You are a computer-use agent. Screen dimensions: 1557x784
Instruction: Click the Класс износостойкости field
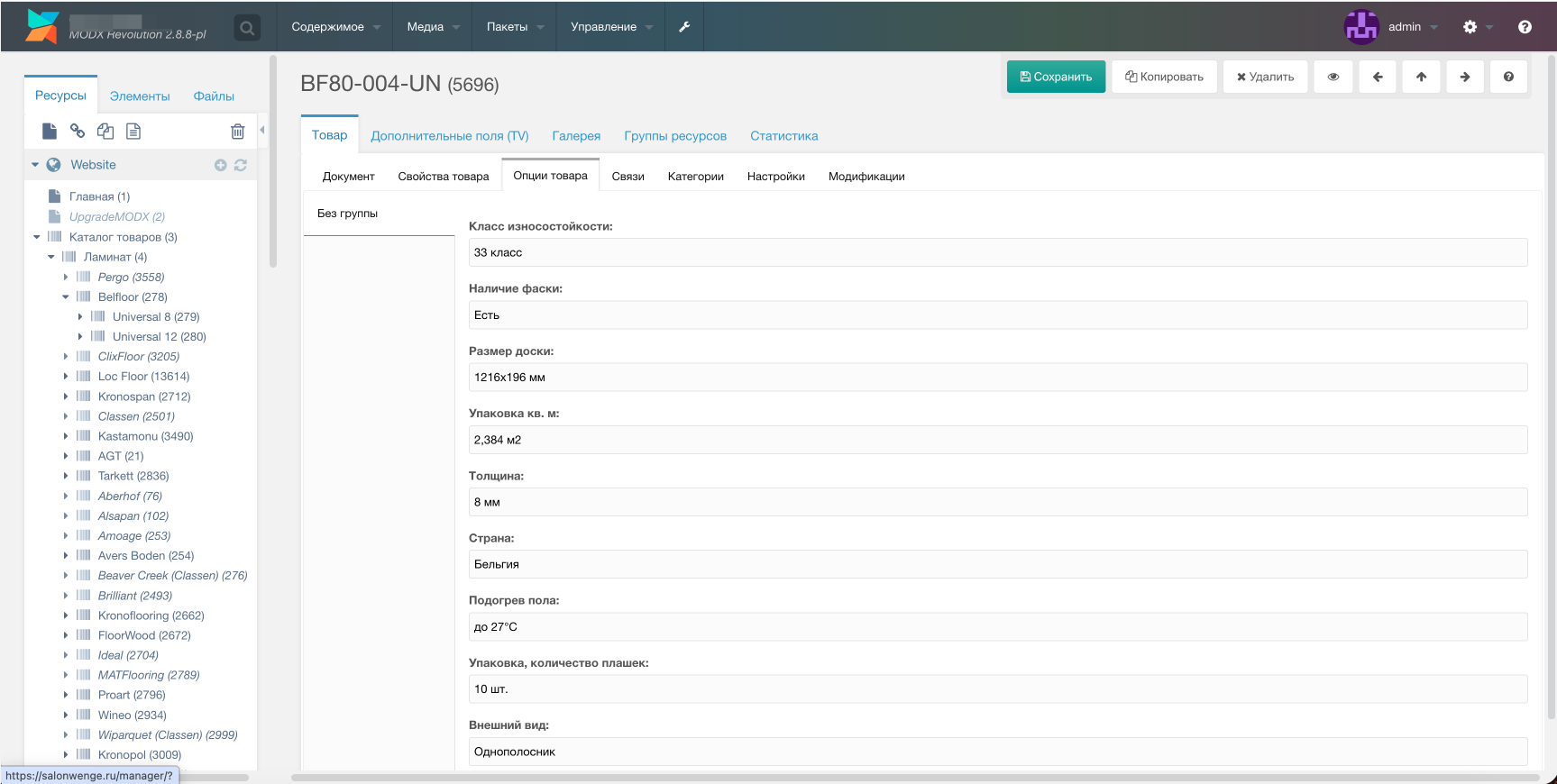998,252
